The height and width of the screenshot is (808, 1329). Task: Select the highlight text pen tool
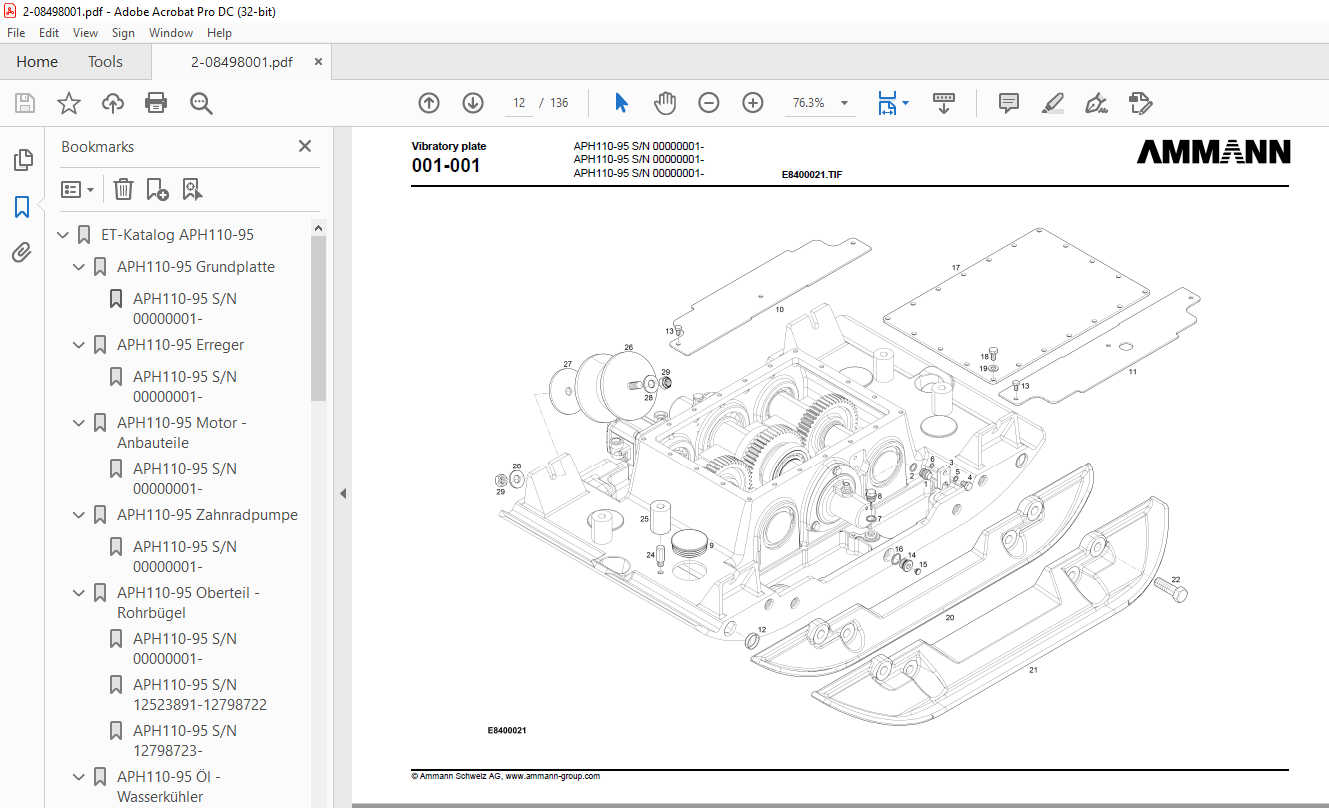point(1052,103)
